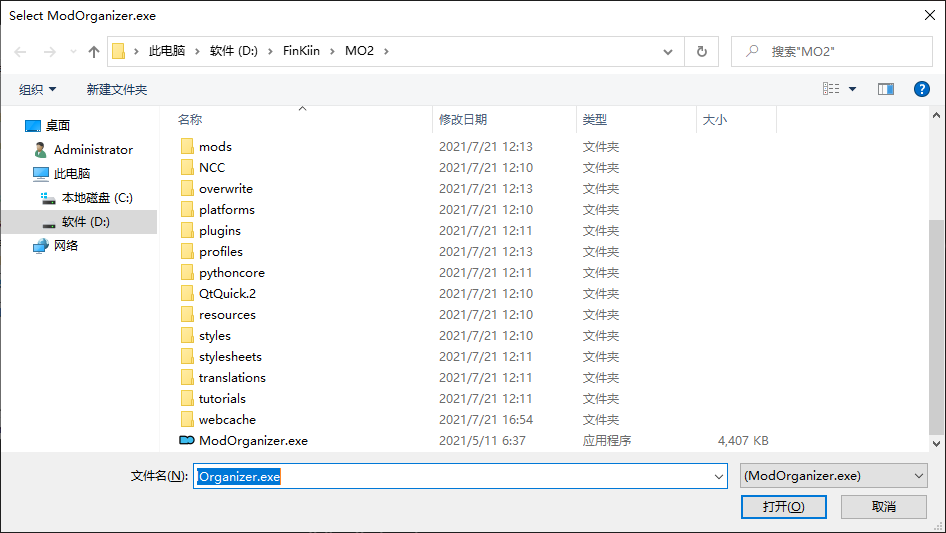Select the translations folder icon

pos(187,377)
